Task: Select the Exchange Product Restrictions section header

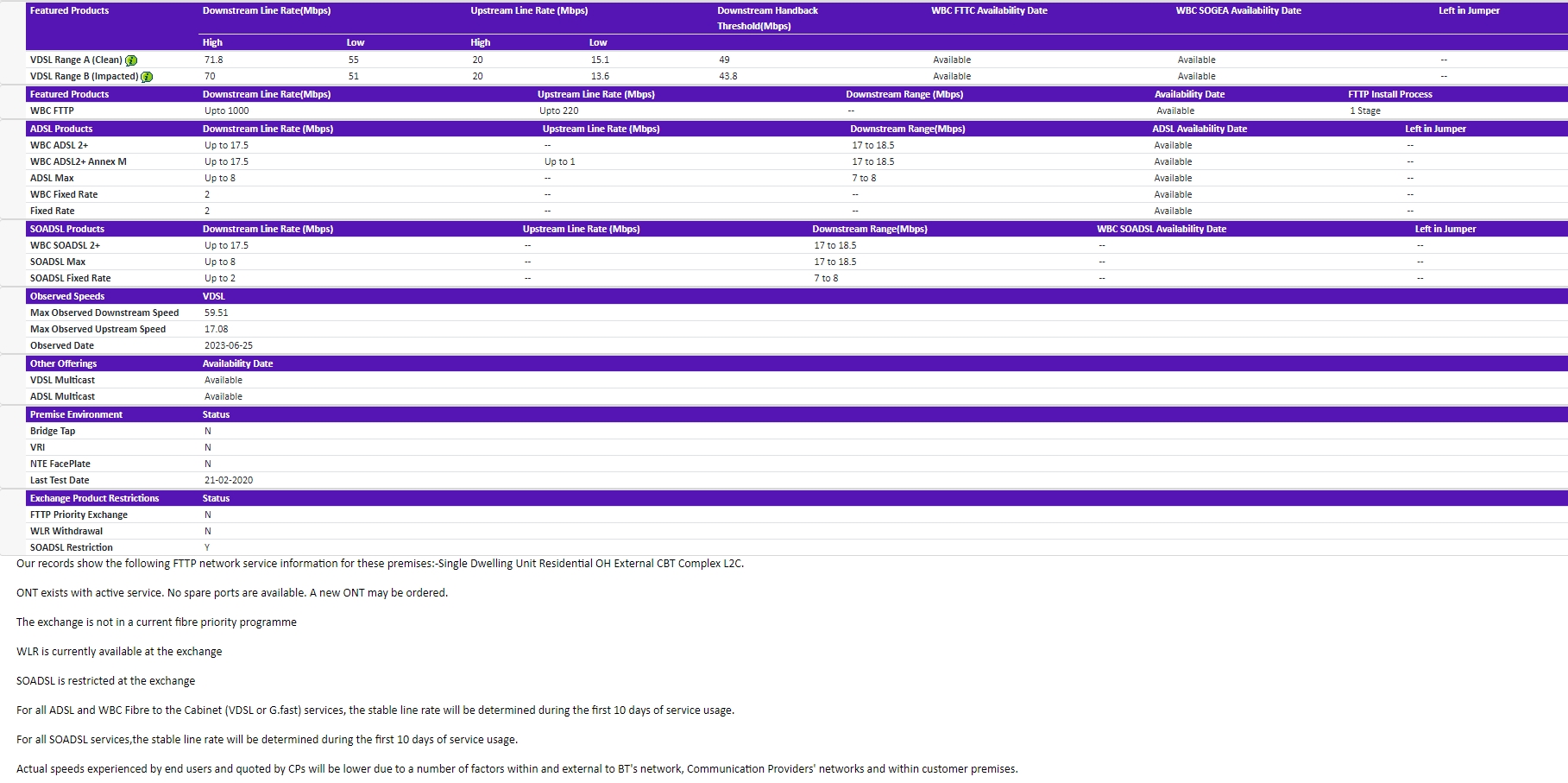Action: [94, 498]
